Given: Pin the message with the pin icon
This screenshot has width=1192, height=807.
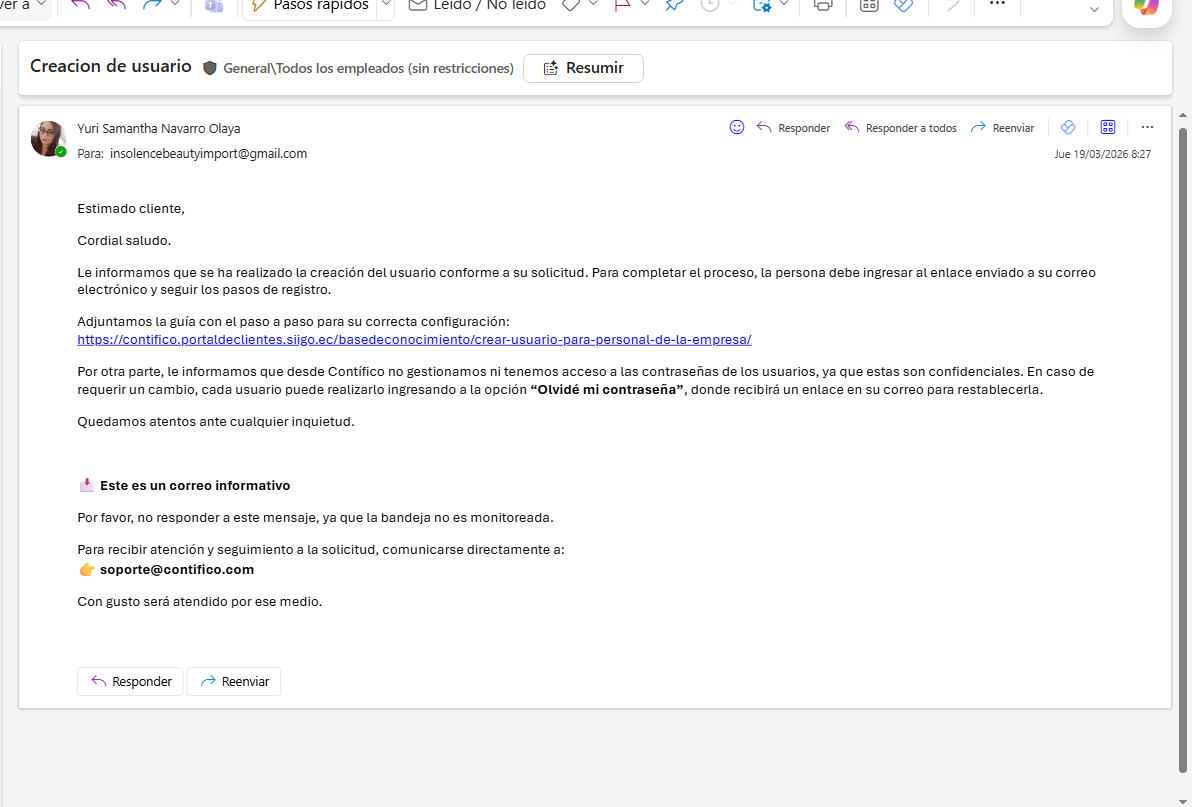Looking at the screenshot, I should 674,5.
